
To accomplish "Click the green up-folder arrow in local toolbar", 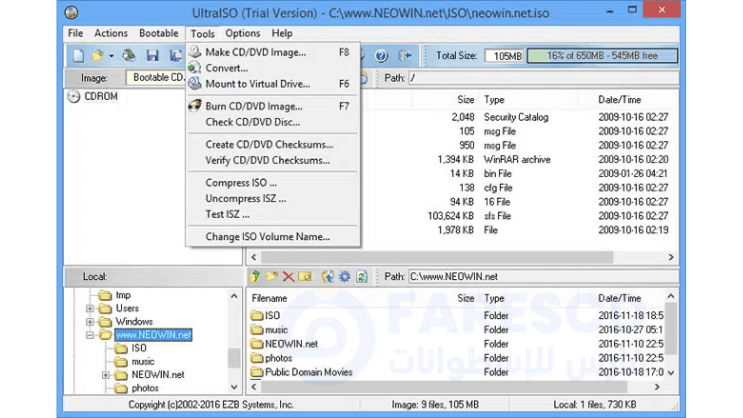I will point(256,277).
